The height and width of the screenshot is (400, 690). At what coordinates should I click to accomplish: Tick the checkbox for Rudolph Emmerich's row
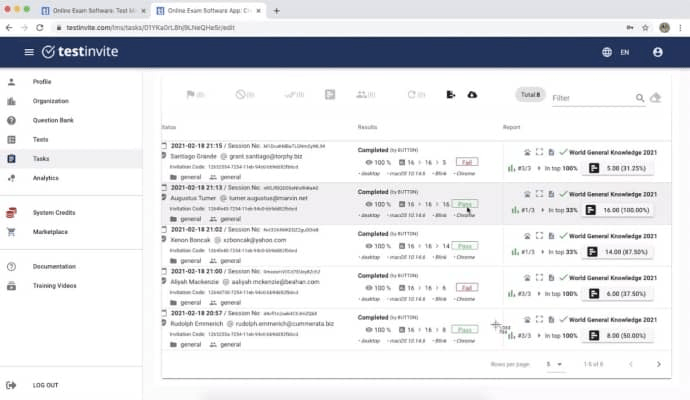point(164,313)
